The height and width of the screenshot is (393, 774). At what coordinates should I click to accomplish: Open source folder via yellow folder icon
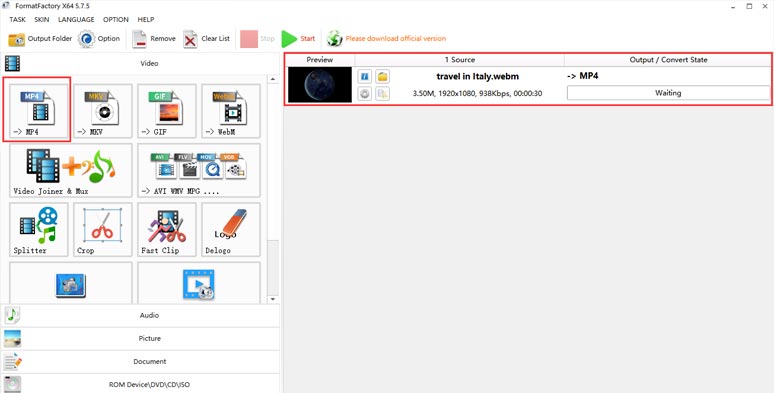pos(383,77)
